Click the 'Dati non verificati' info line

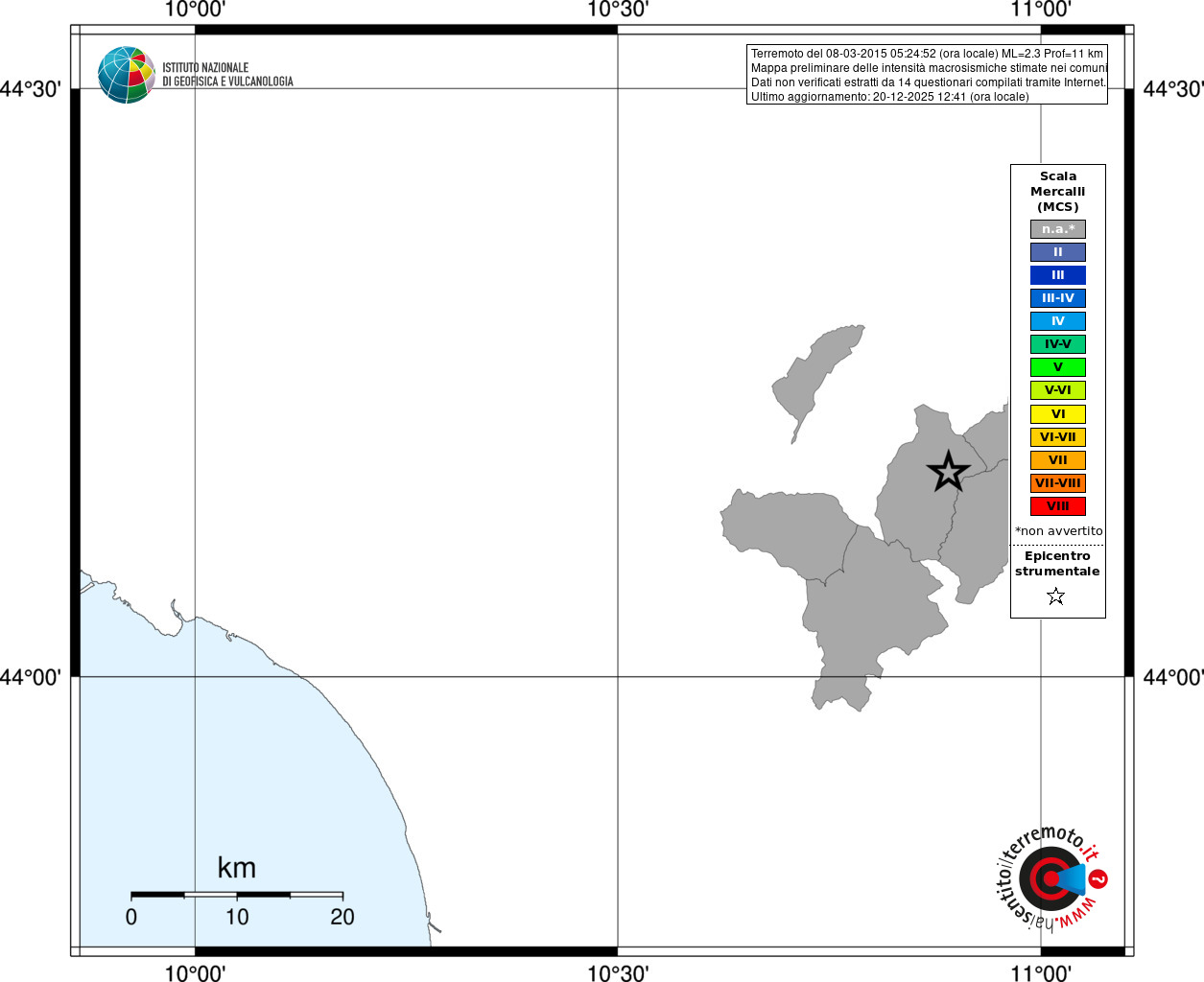(x=929, y=82)
